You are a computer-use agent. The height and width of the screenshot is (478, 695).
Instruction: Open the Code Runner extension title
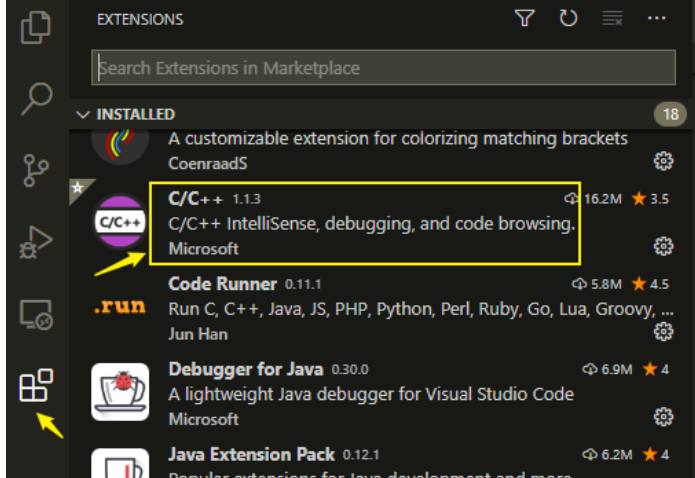pos(223,284)
